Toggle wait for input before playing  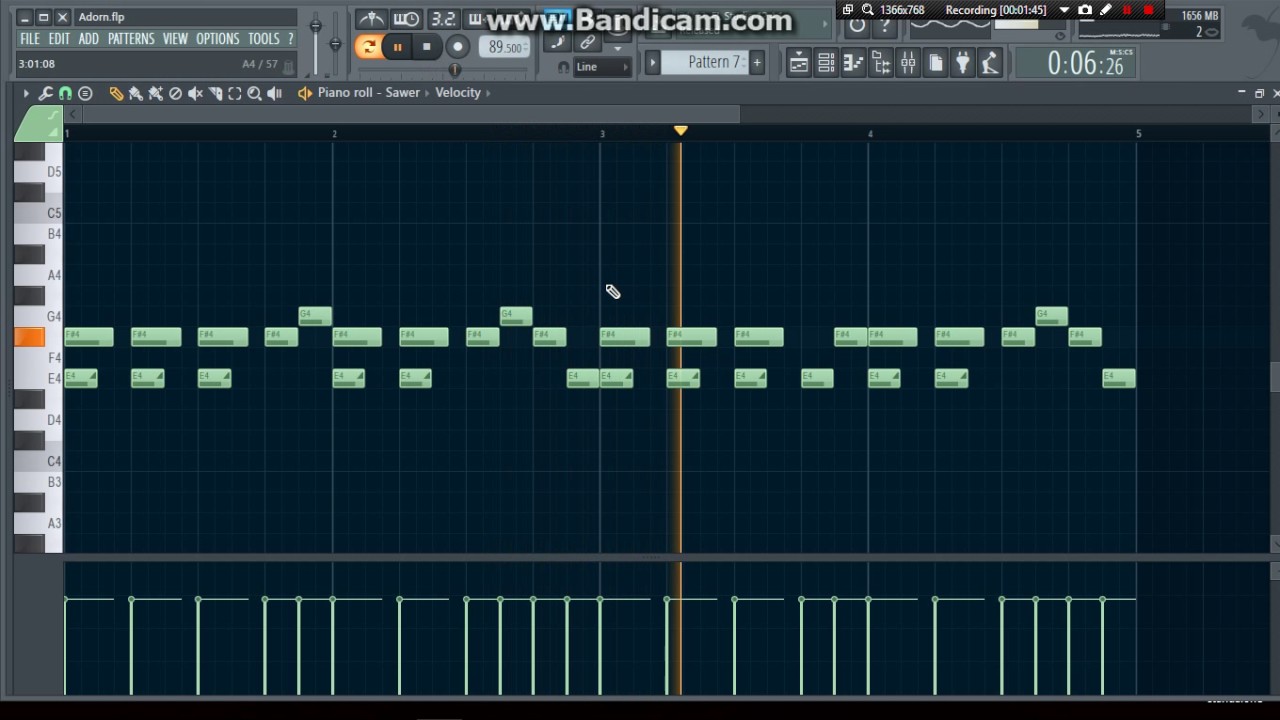406,19
